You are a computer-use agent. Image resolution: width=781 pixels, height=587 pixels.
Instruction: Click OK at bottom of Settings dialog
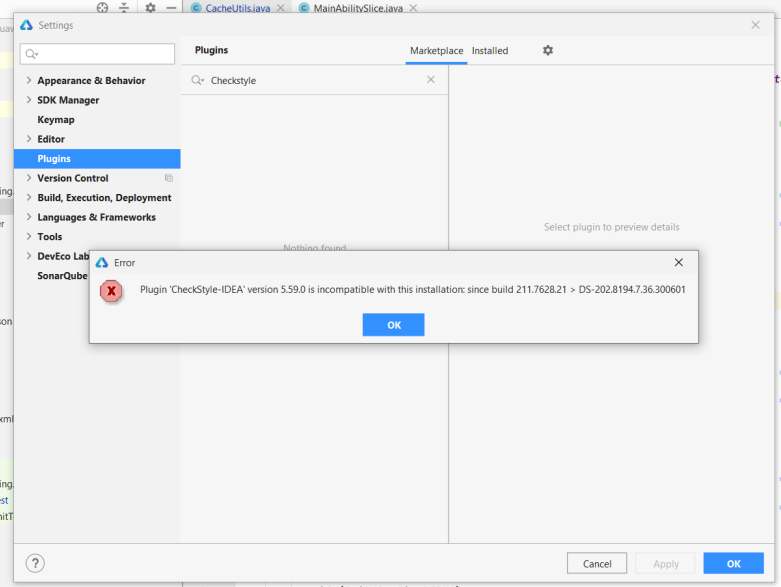point(733,564)
